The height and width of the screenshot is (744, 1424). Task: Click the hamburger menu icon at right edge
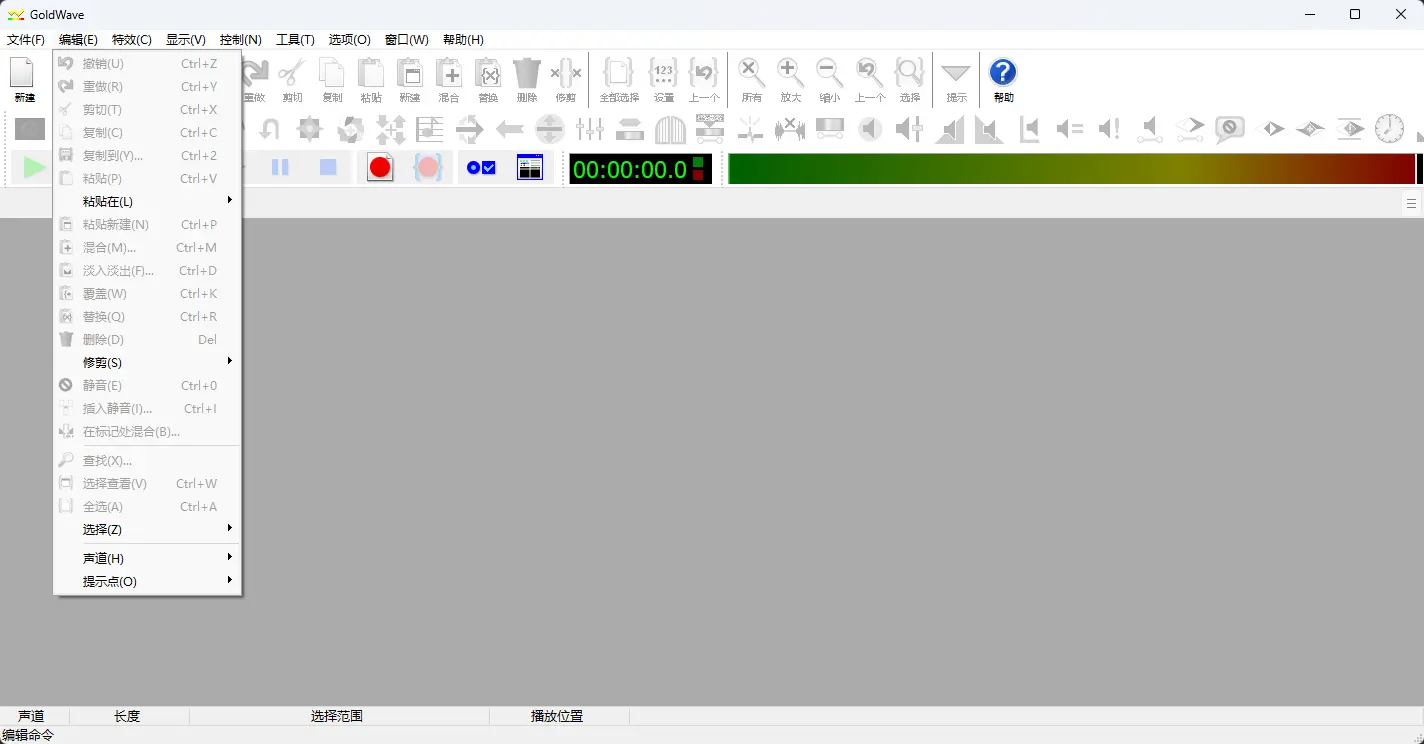click(1411, 204)
